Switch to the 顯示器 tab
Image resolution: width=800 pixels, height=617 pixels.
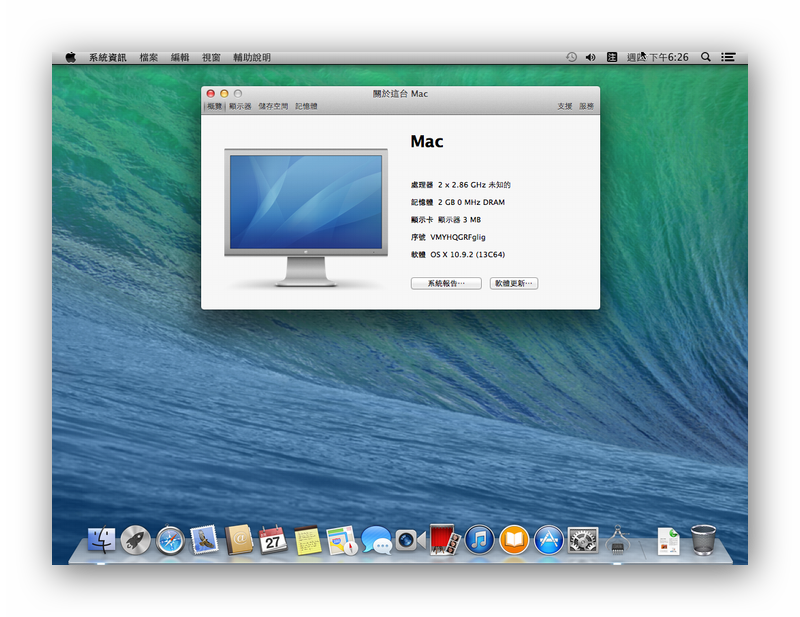240,106
